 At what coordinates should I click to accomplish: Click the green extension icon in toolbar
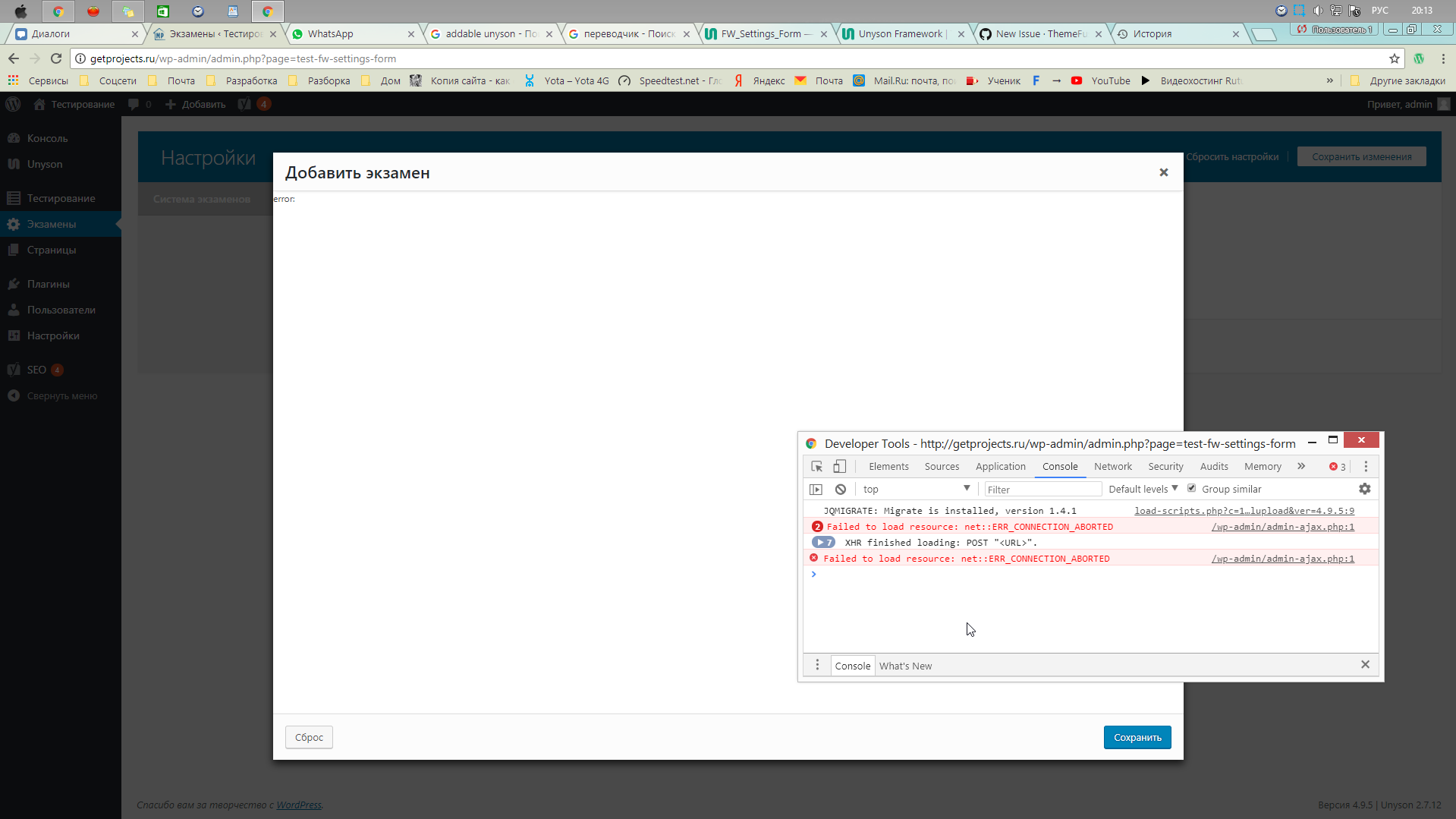click(1419, 58)
